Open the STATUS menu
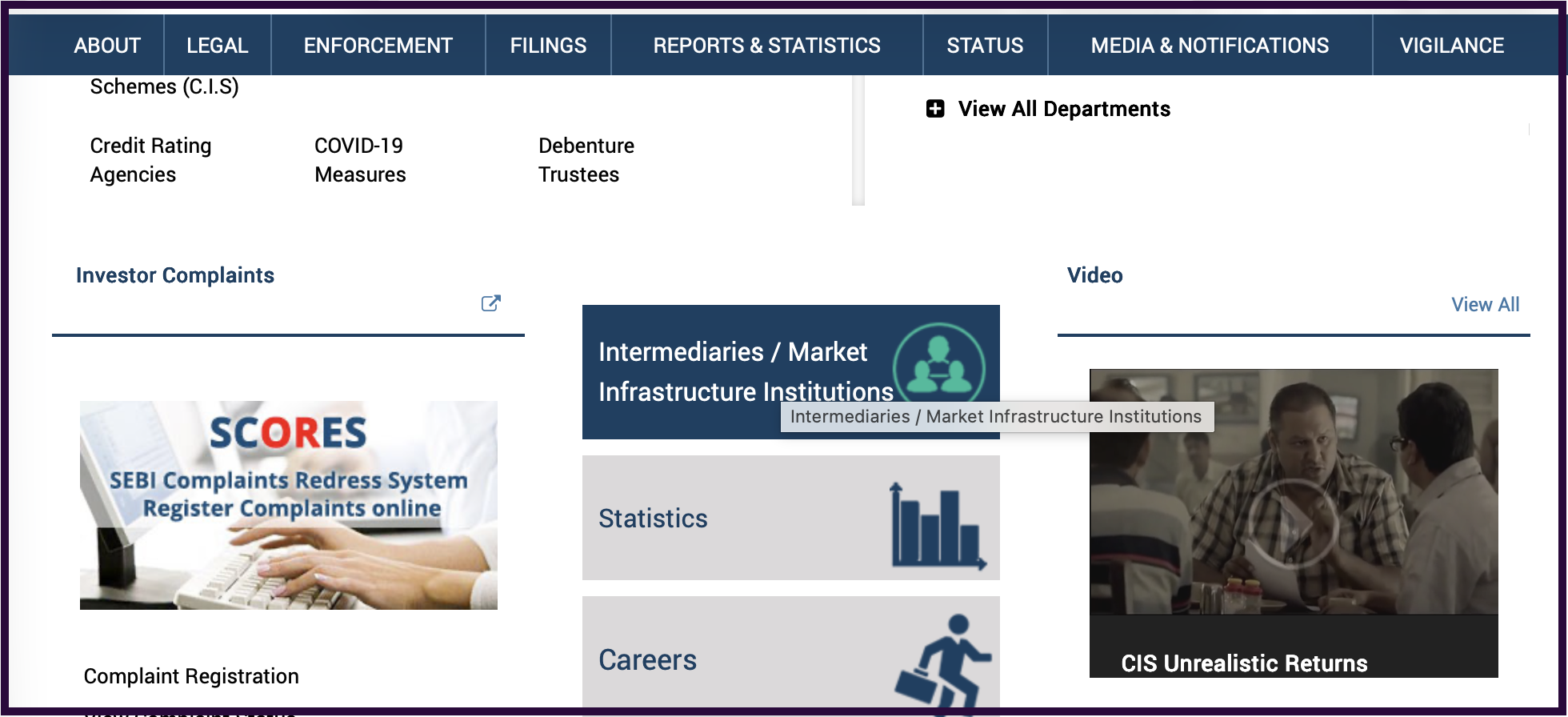The width and height of the screenshot is (1568, 717). [x=986, y=46]
